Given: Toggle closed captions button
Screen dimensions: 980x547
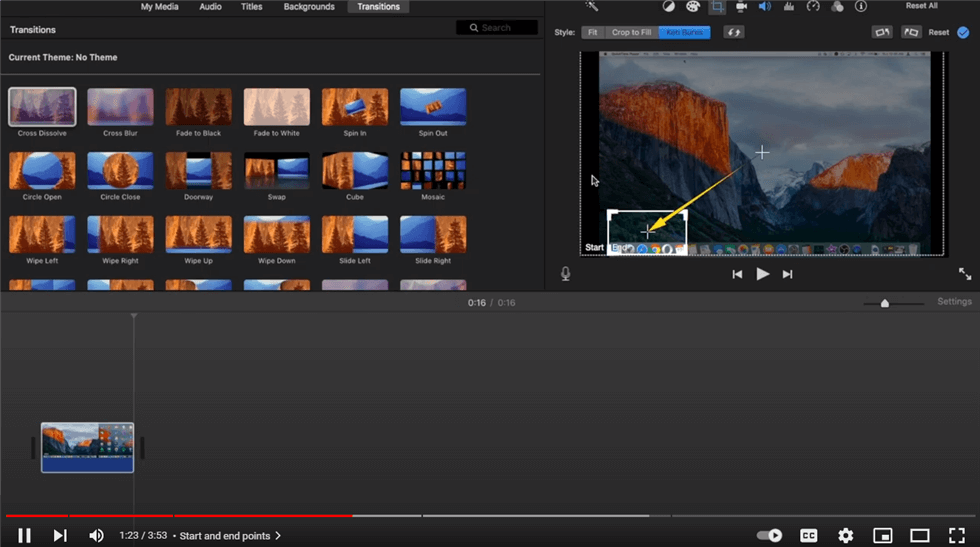Looking at the screenshot, I should pos(809,536).
